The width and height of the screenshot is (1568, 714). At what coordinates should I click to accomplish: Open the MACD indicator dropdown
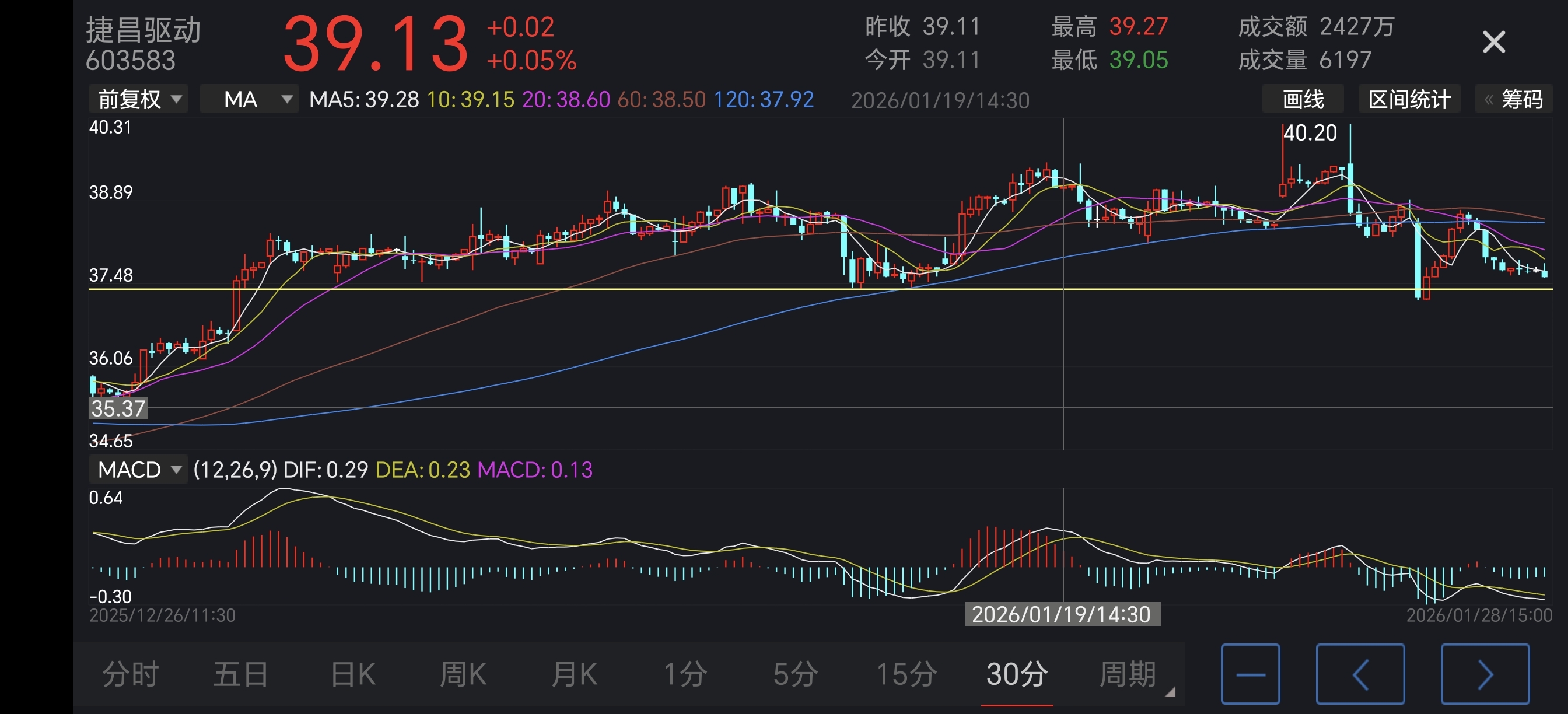point(139,470)
